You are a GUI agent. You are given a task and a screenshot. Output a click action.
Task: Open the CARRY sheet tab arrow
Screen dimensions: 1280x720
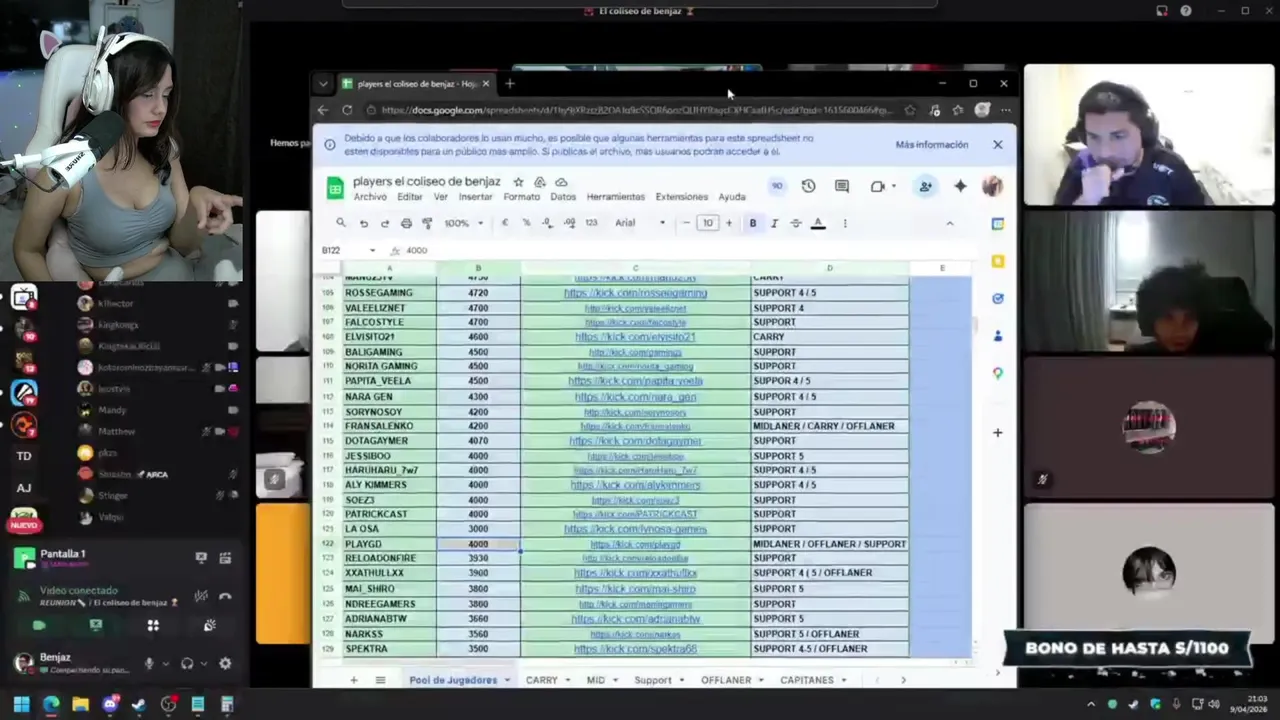pyautogui.click(x=567, y=680)
